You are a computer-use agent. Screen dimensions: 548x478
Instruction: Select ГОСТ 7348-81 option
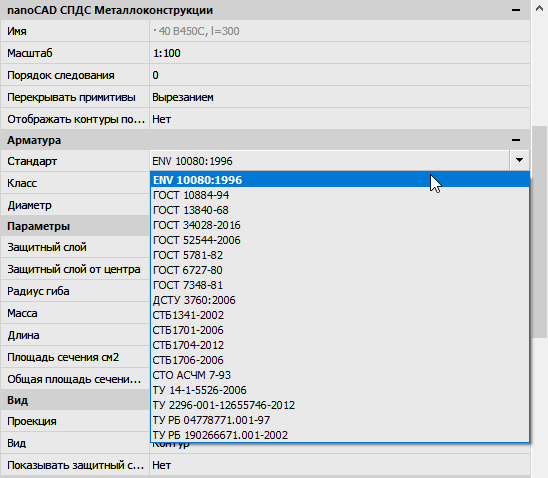tap(340, 285)
